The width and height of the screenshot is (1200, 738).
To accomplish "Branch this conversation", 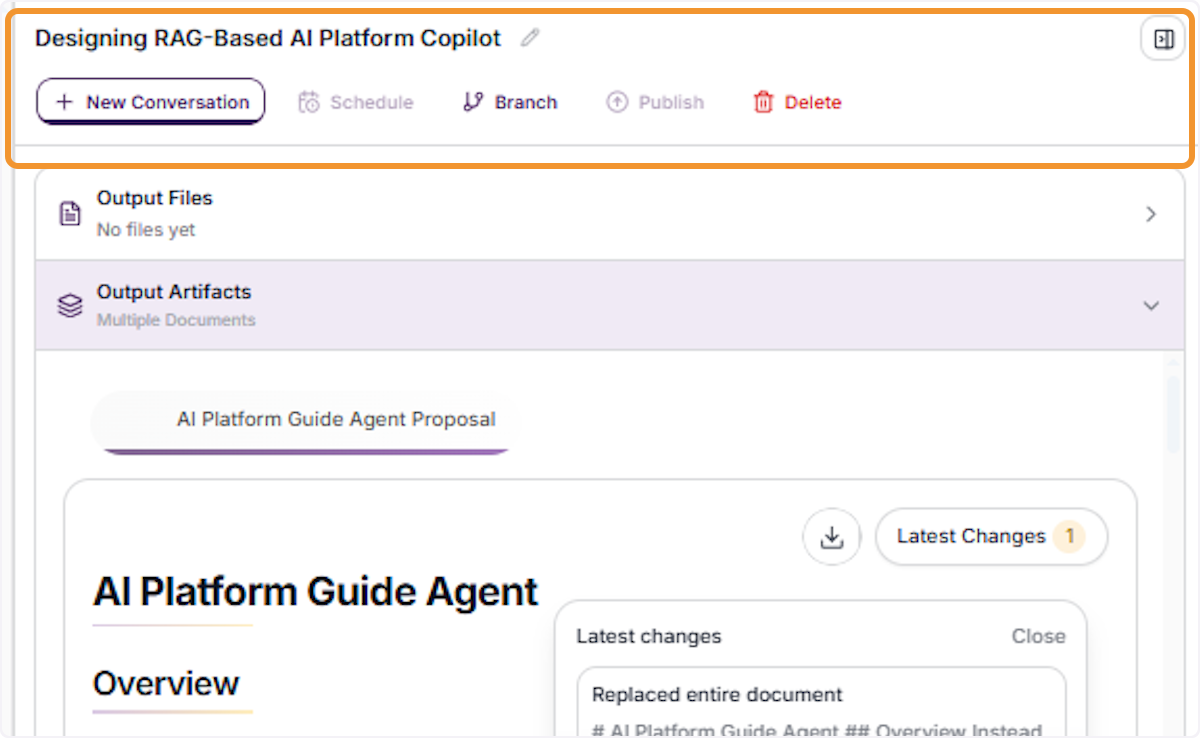I will pos(510,102).
